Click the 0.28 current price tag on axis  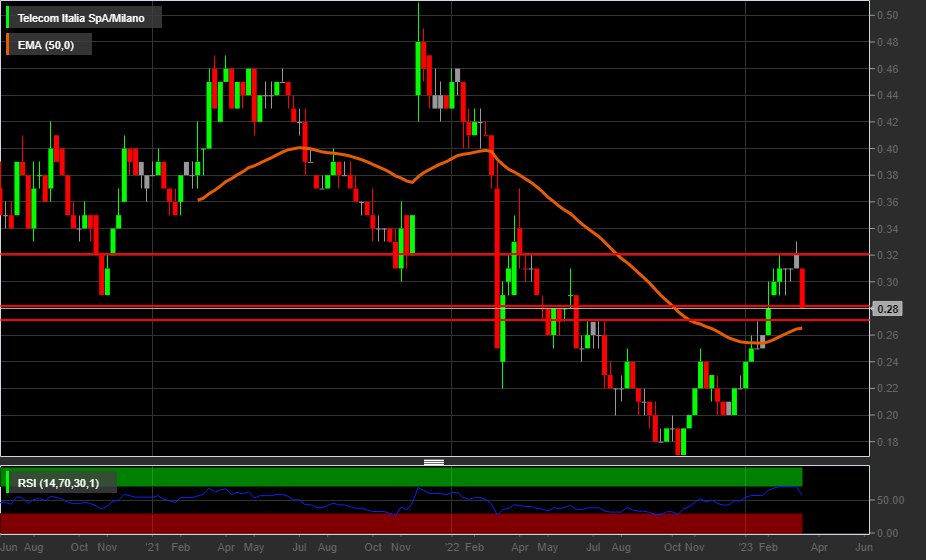pos(888,309)
